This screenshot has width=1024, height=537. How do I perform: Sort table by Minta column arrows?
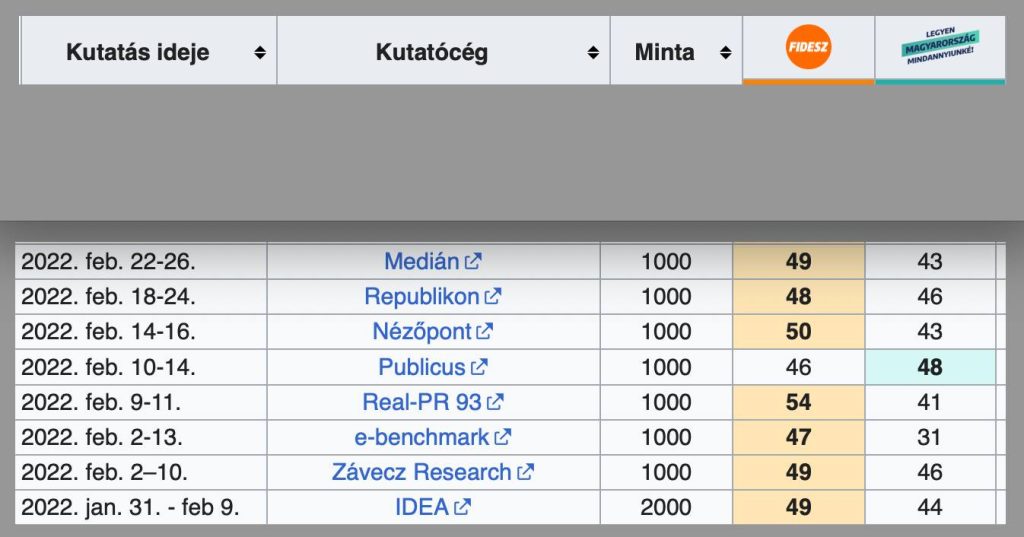[x=726, y=53]
